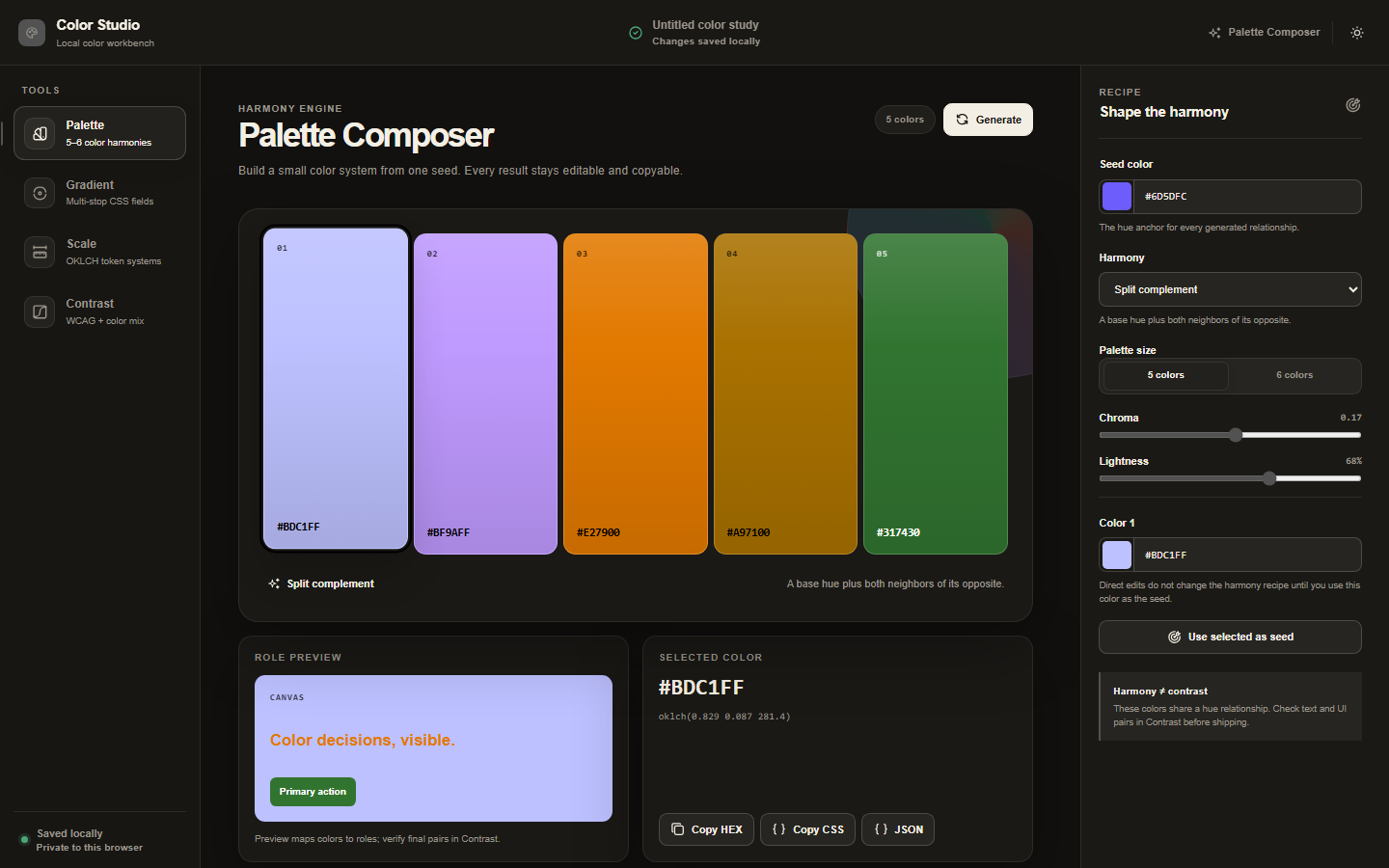Click the 'Color decisions, visible.' preview text

point(363,740)
